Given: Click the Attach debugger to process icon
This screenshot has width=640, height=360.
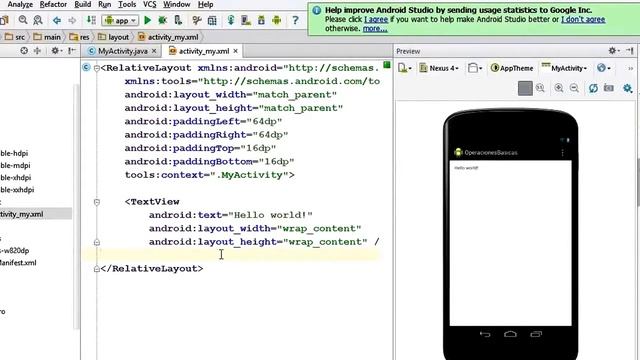Looking at the screenshot, I should tap(178, 20).
